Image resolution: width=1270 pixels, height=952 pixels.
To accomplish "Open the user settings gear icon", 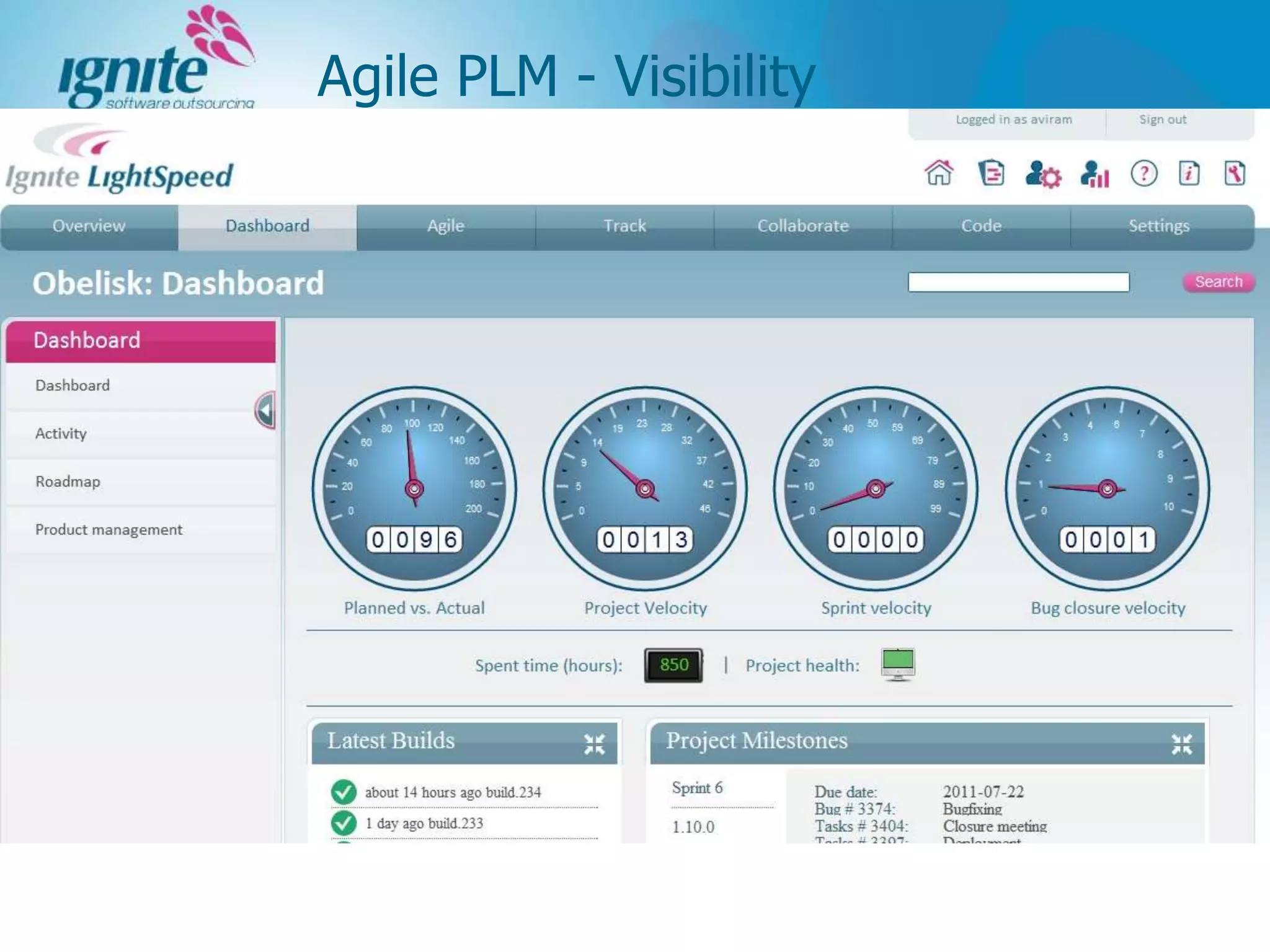I will click(1043, 174).
